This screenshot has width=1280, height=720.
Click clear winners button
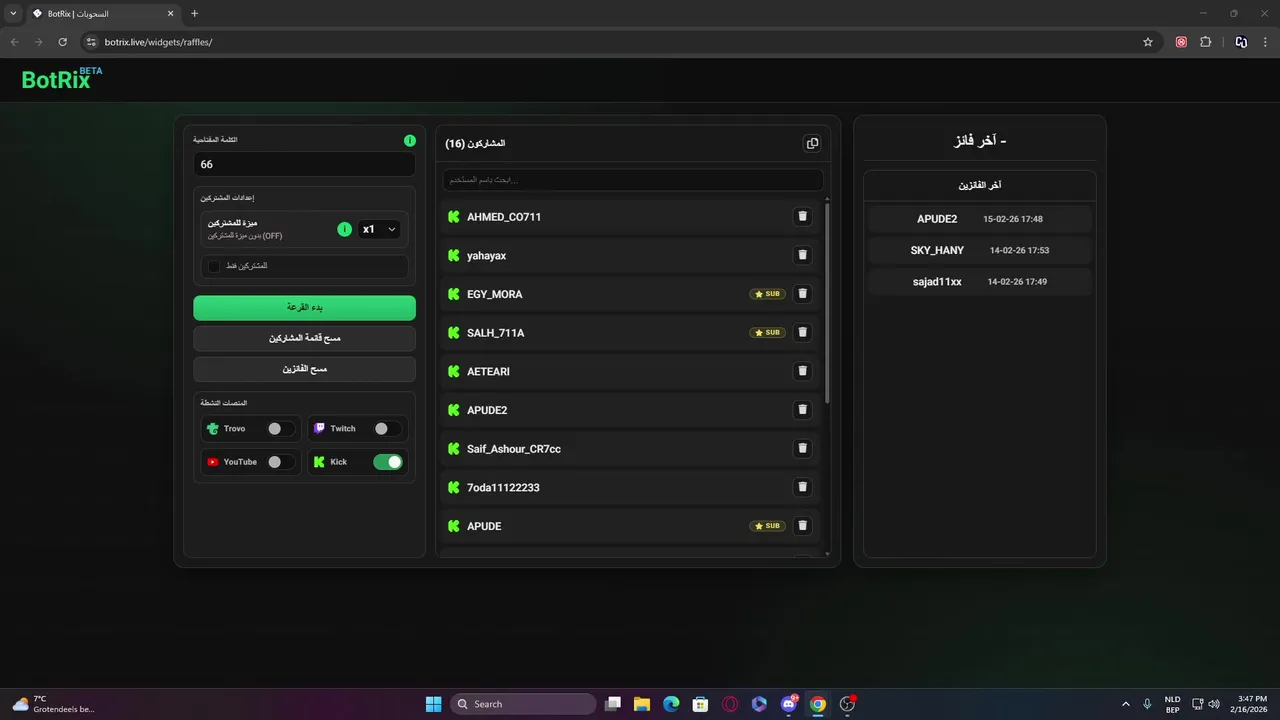(x=304, y=369)
